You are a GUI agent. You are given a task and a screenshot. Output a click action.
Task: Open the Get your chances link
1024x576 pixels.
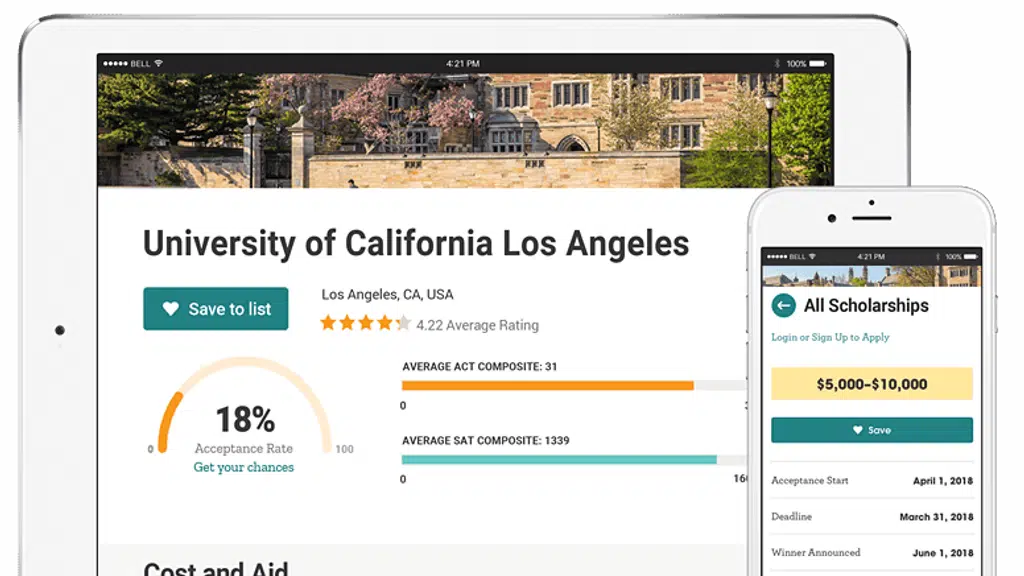(x=244, y=467)
